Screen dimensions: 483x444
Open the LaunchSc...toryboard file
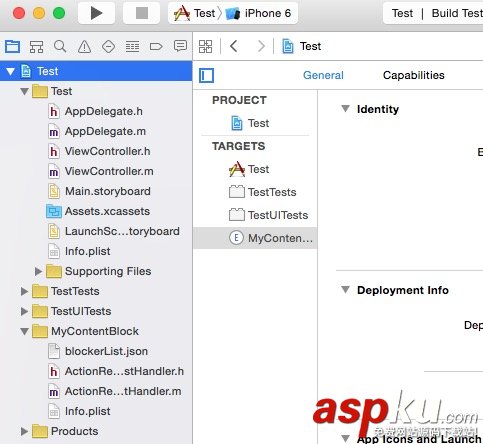(114, 231)
